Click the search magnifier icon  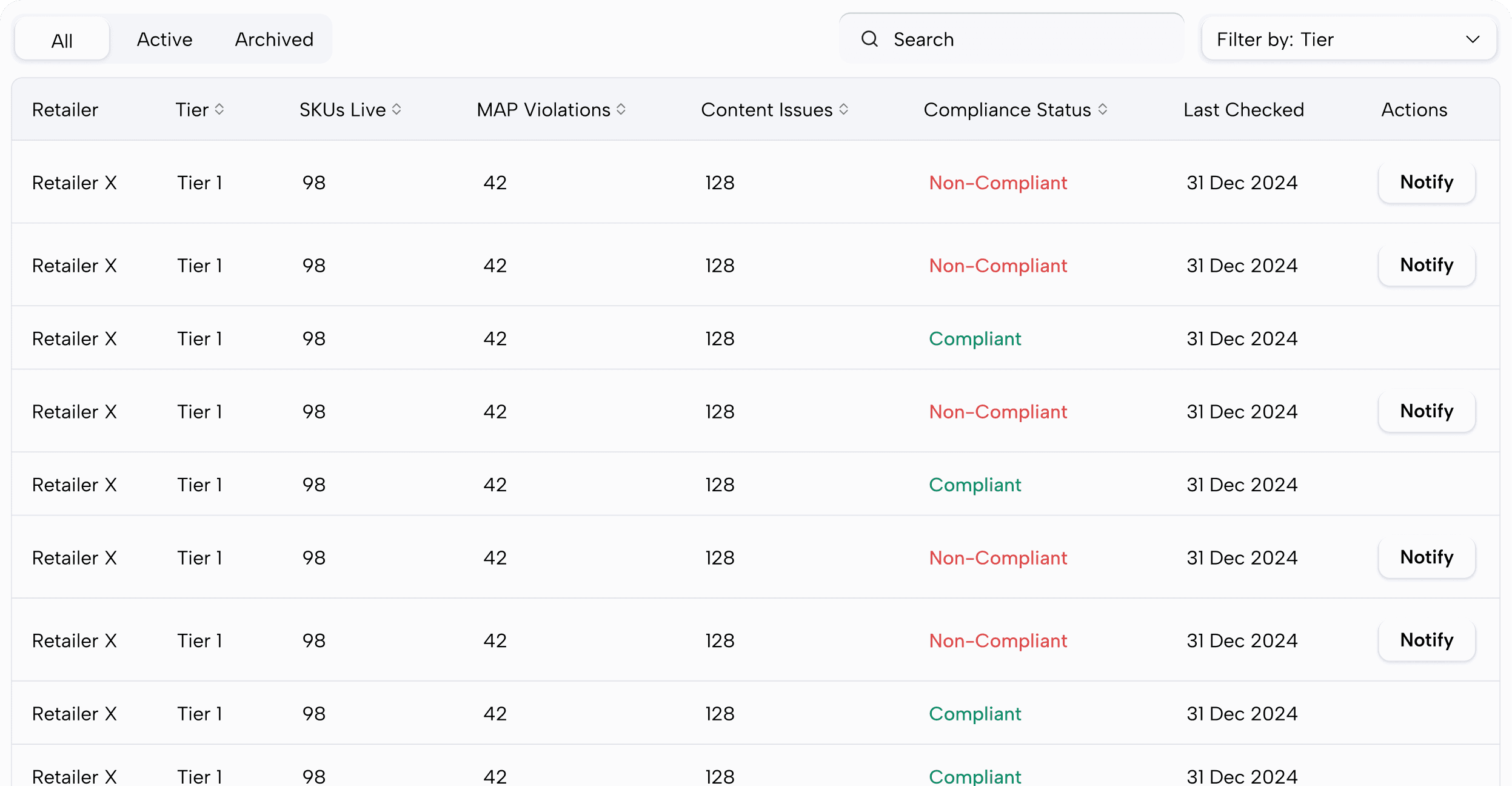tap(869, 39)
